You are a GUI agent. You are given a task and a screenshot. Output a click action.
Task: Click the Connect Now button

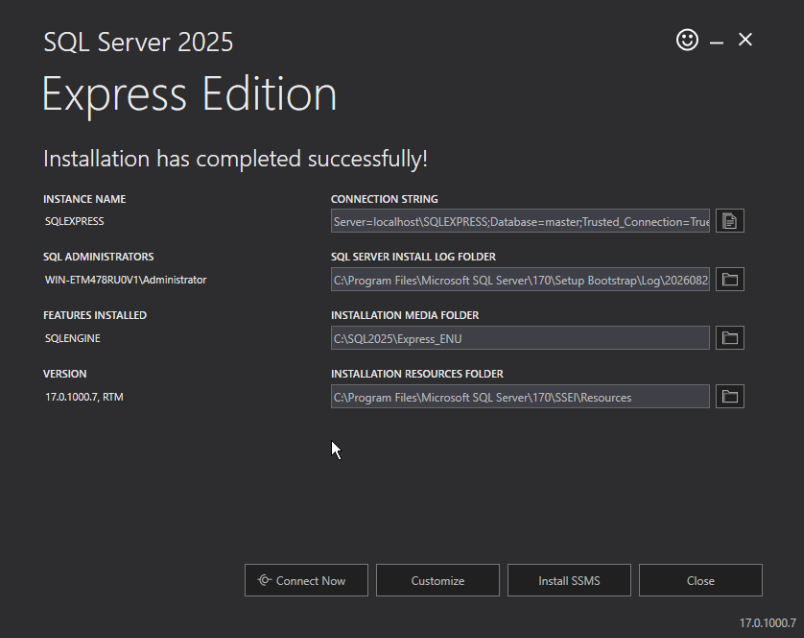[x=306, y=581]
